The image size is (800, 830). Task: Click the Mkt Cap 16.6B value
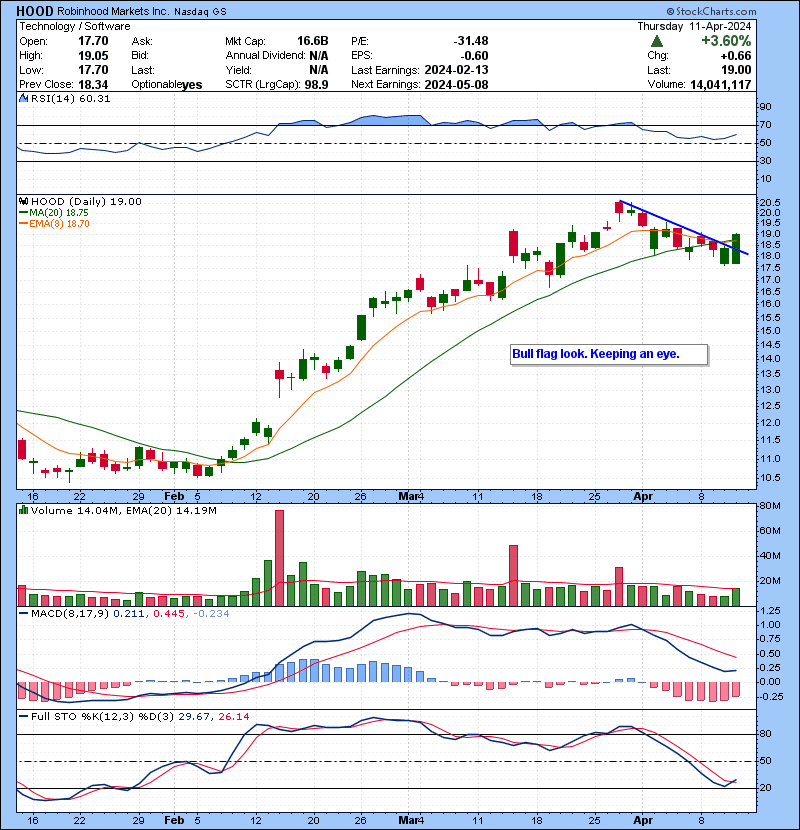(312, 41)
